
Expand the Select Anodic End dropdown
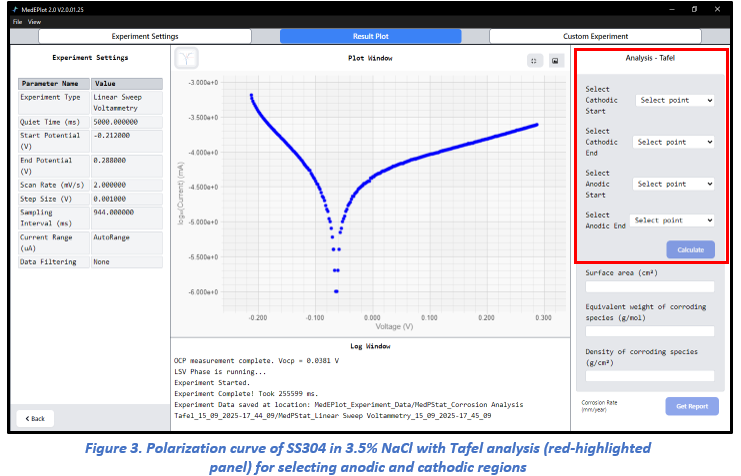pyautogui.click(x=673, y=220)
